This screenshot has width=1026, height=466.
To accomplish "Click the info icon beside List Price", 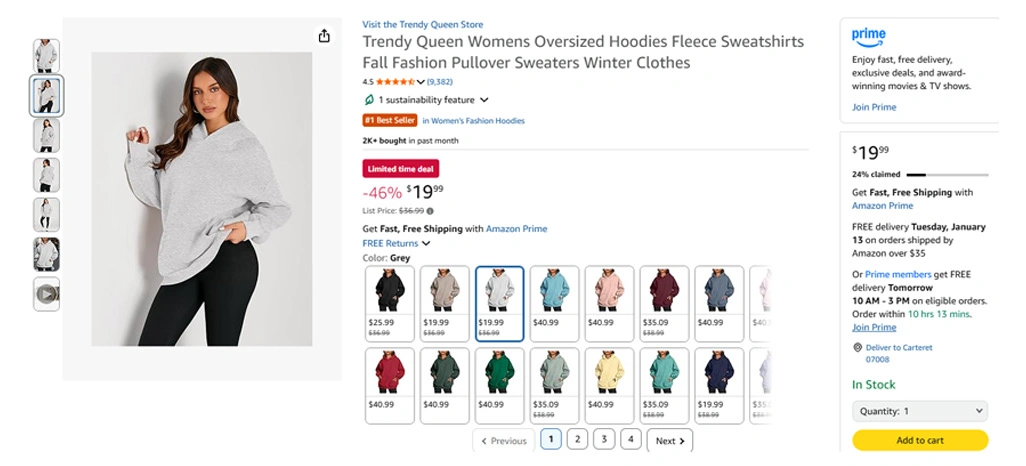I will coord(430,211).
